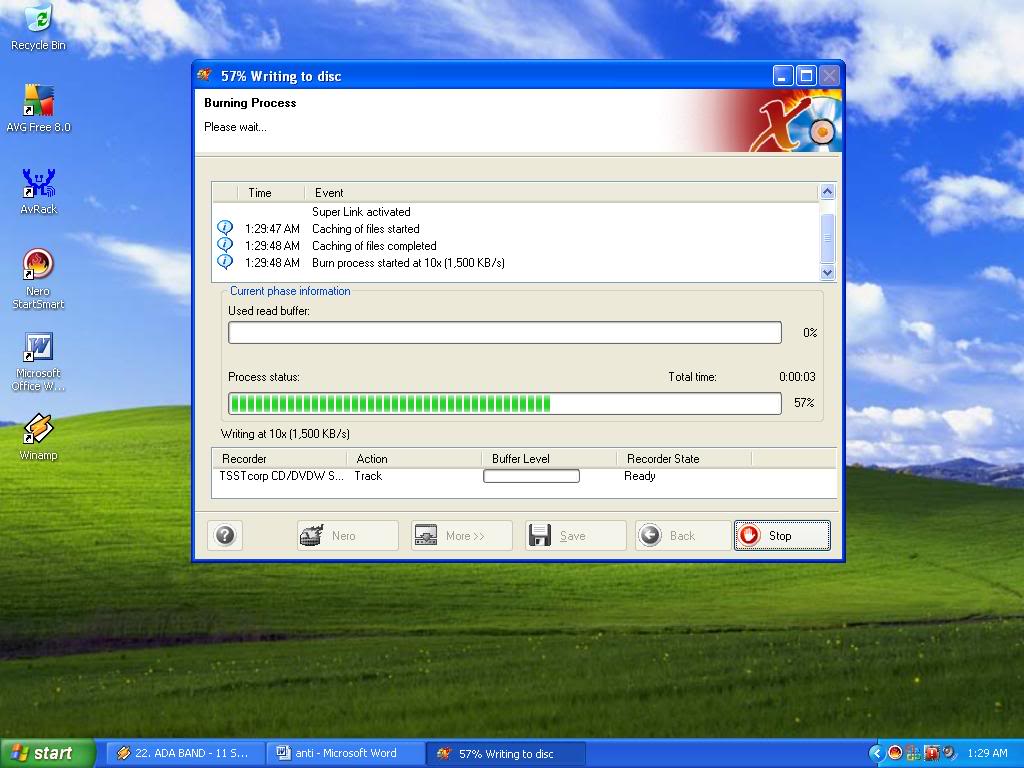Viewport: 1024px width, 768px height.
Task: Click the 'Writing at 10x (1,500 KB/s)' status text
Action: [x=285, y=434]
